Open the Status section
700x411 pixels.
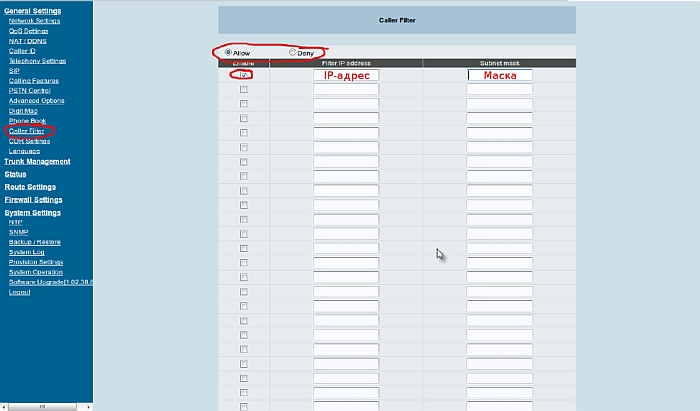15,174
